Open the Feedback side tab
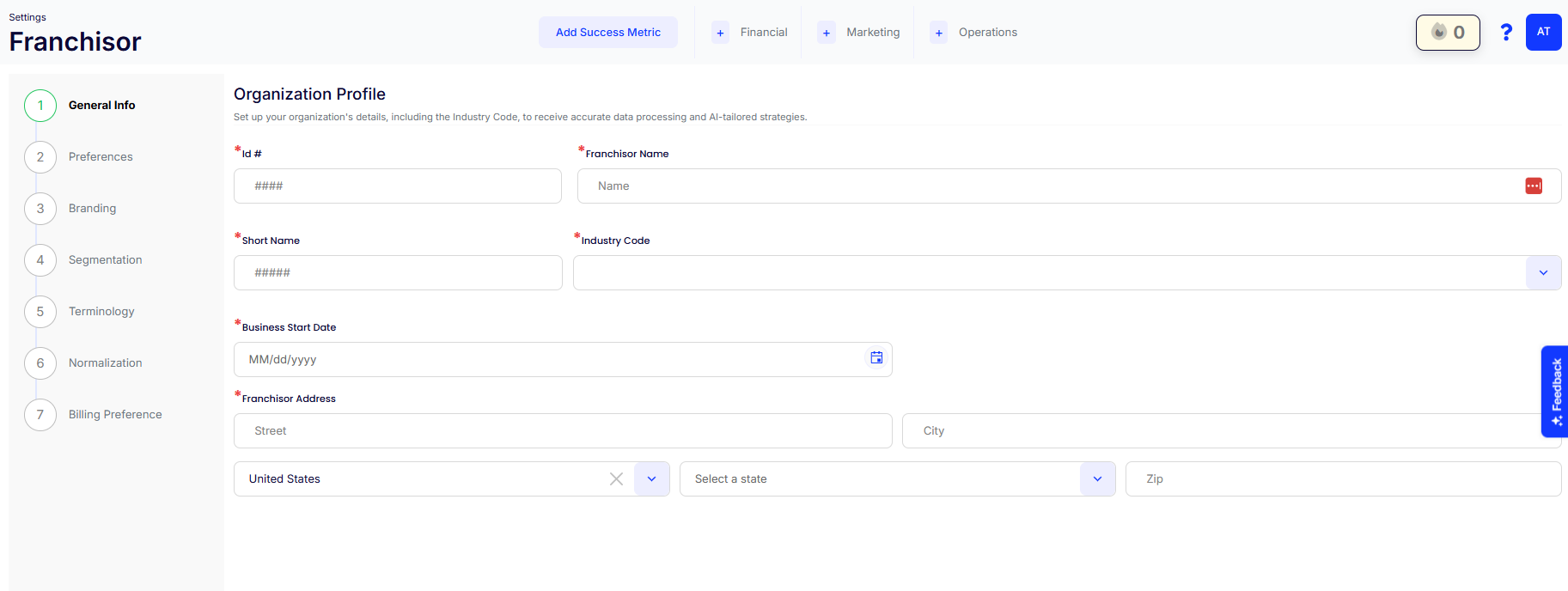The width and height of the screenshot is (1568, 591). (1555, 392)
